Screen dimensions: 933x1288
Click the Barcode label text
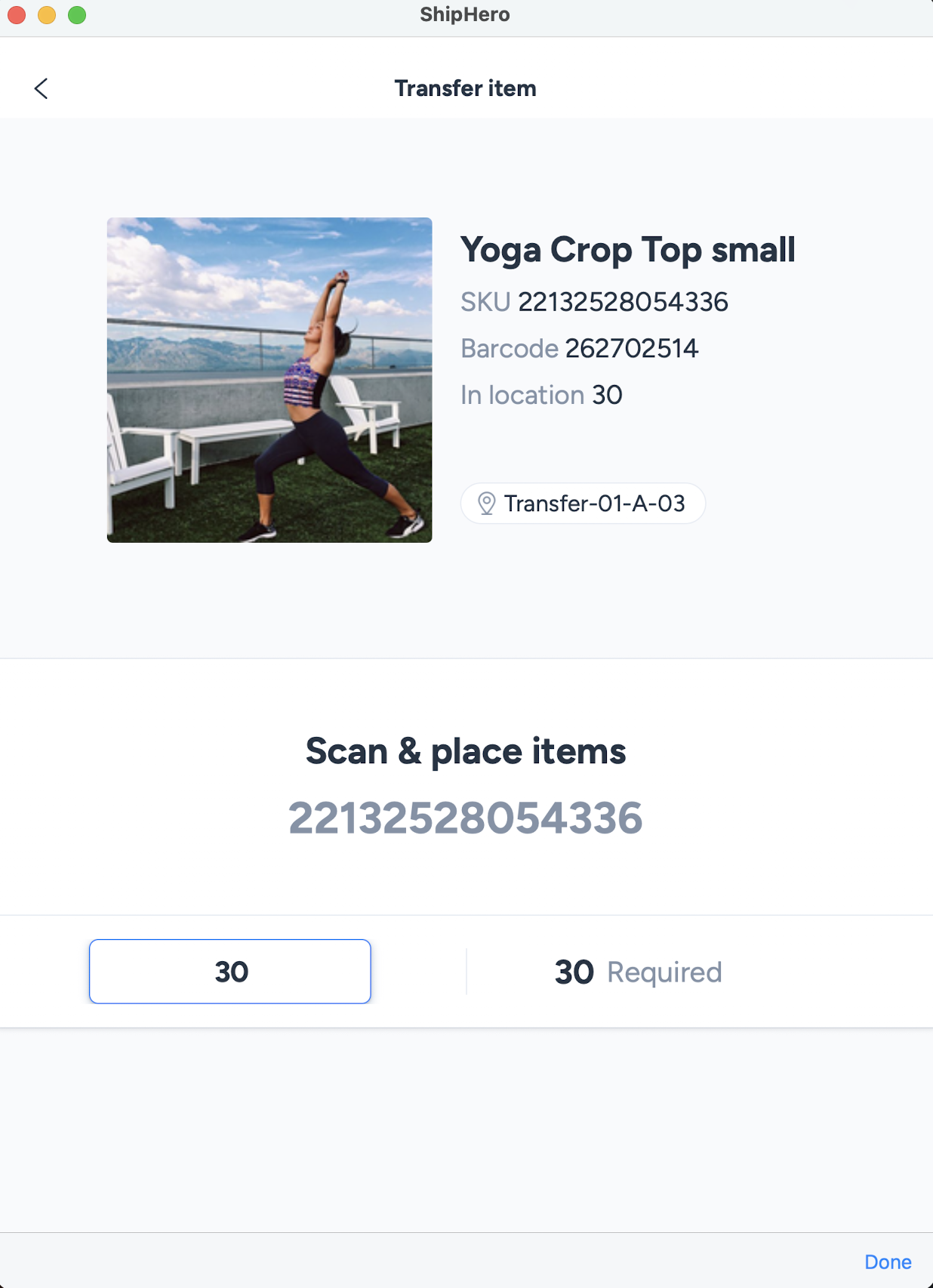pos(510,349)
